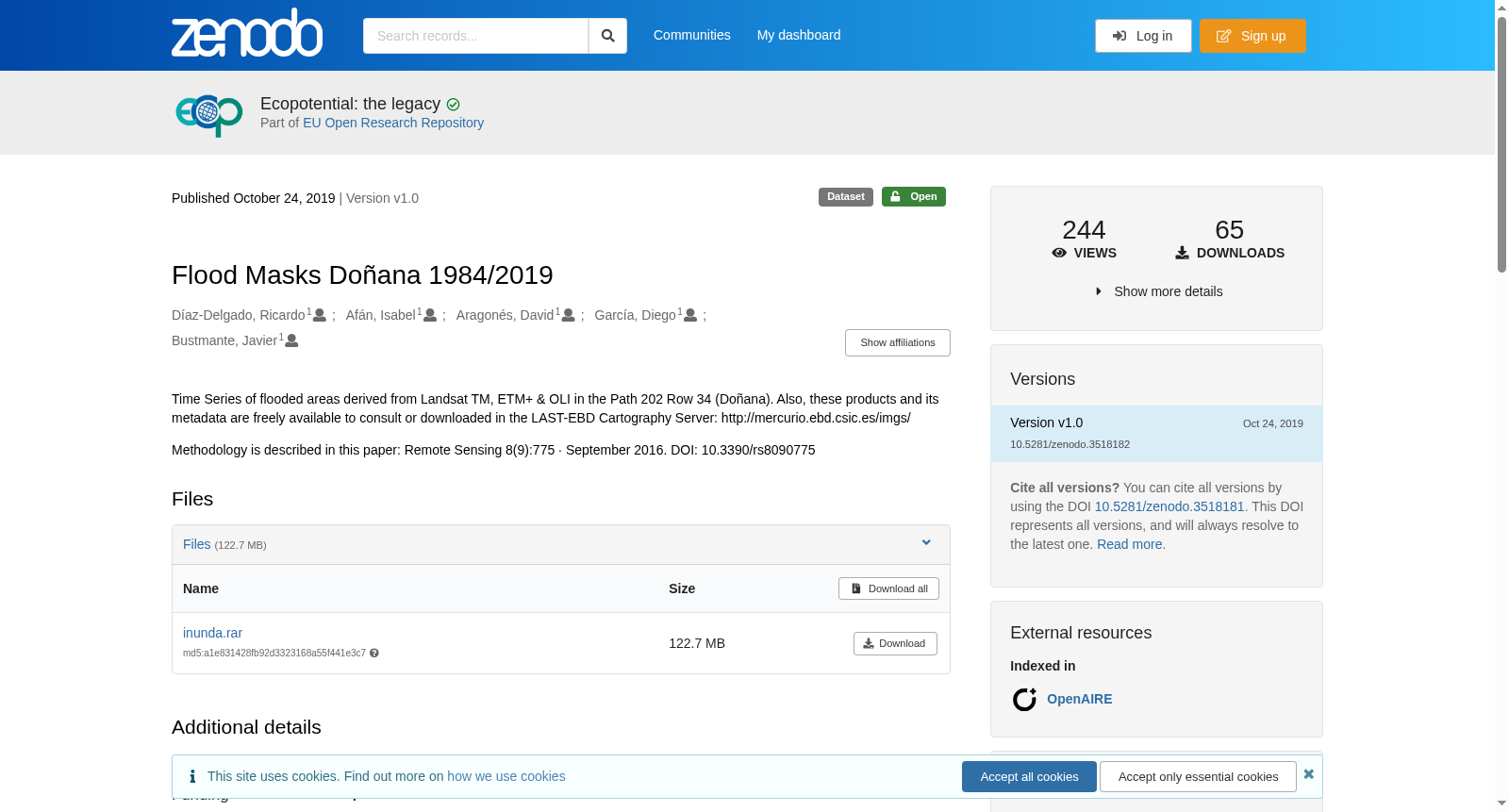Collapse the Files panel chevron

(x=926, y=542)
